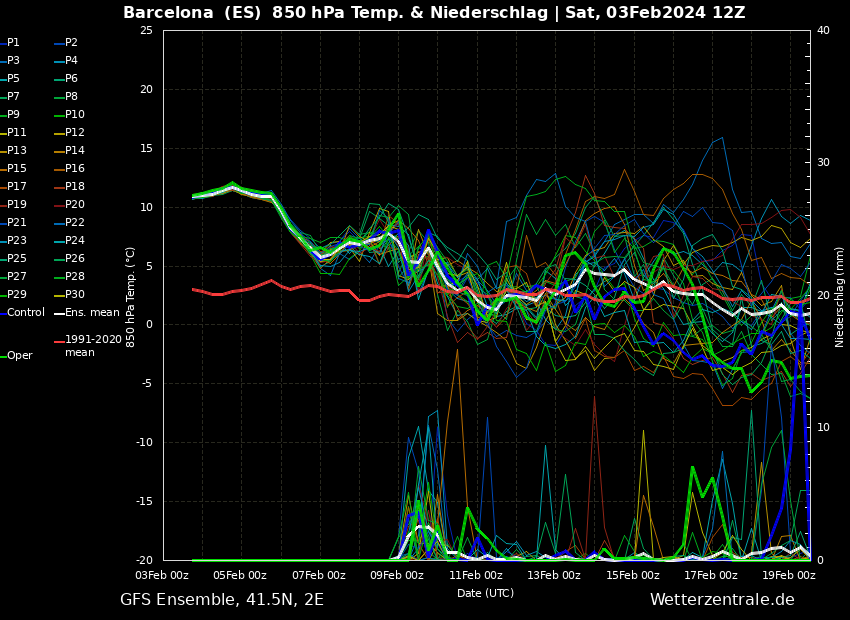Select the 07Feb 00z date label
The height and width of the screenshot is (620, 850).
319,575
